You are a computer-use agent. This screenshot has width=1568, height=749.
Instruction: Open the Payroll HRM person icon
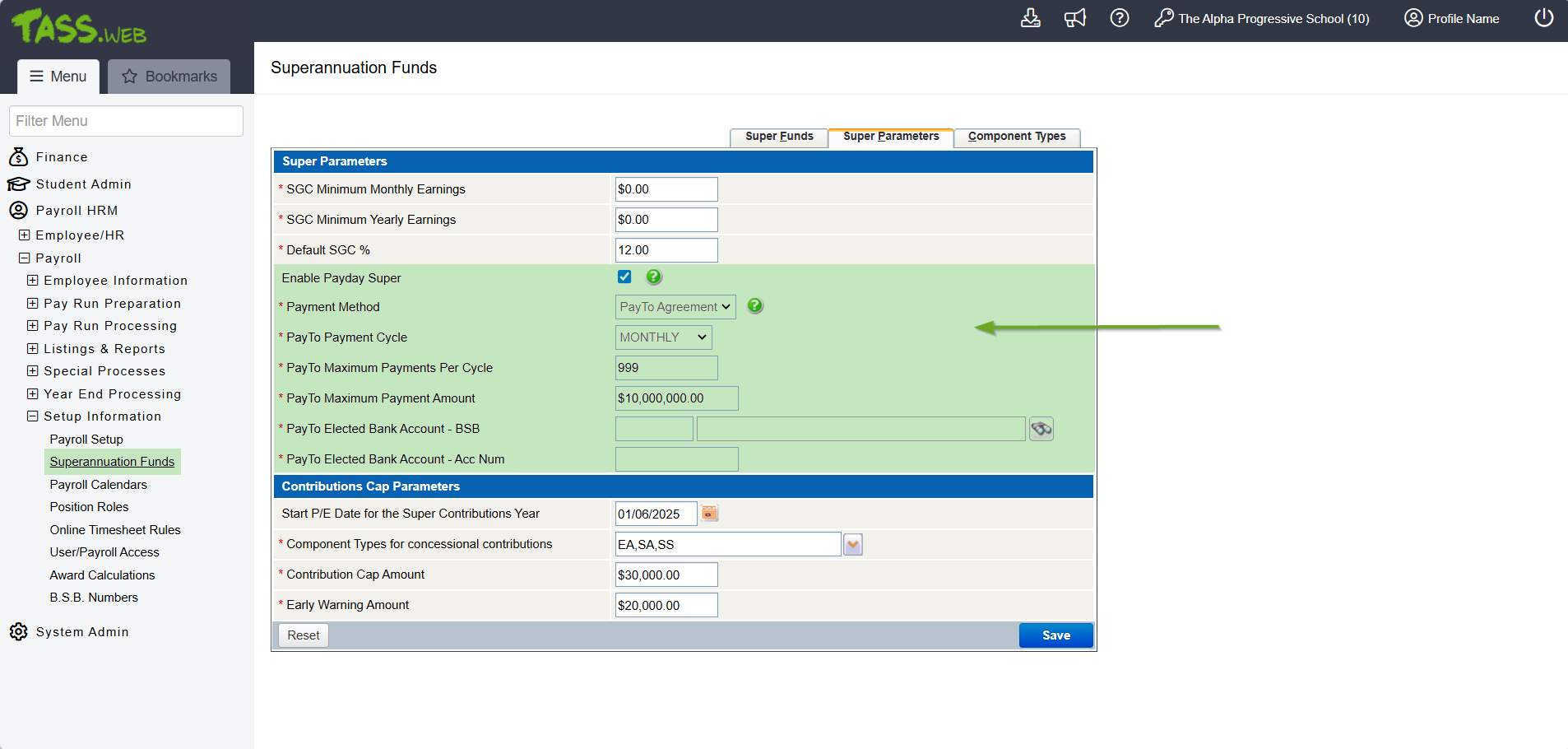[x=19, y=210]
